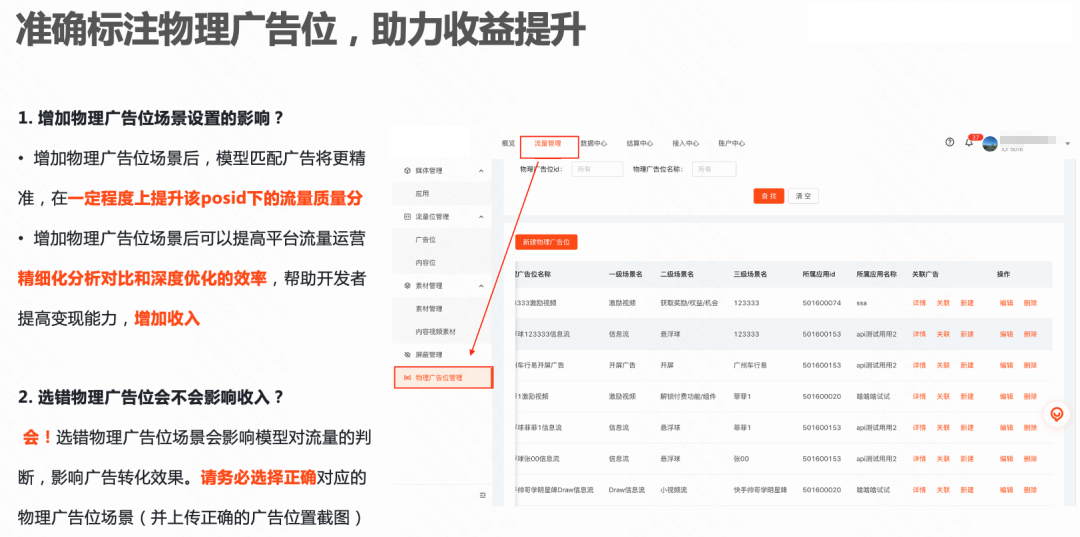Click the ssa application name cell
This screenshot has width=1080, height=537.
[862, 303]
